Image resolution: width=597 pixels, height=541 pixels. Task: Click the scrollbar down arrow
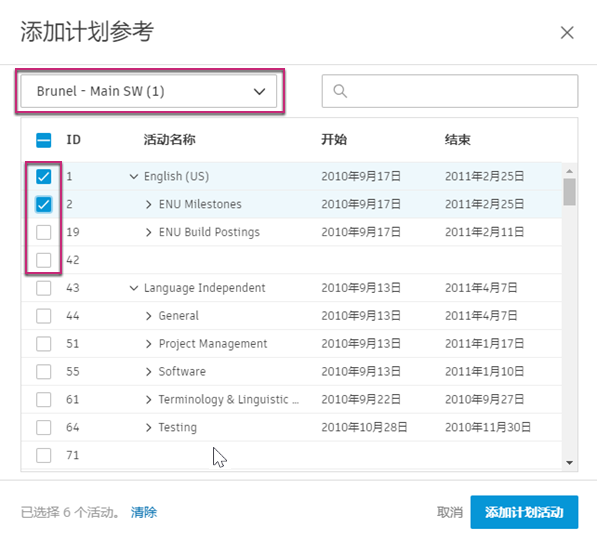click(x=570, y=463)
